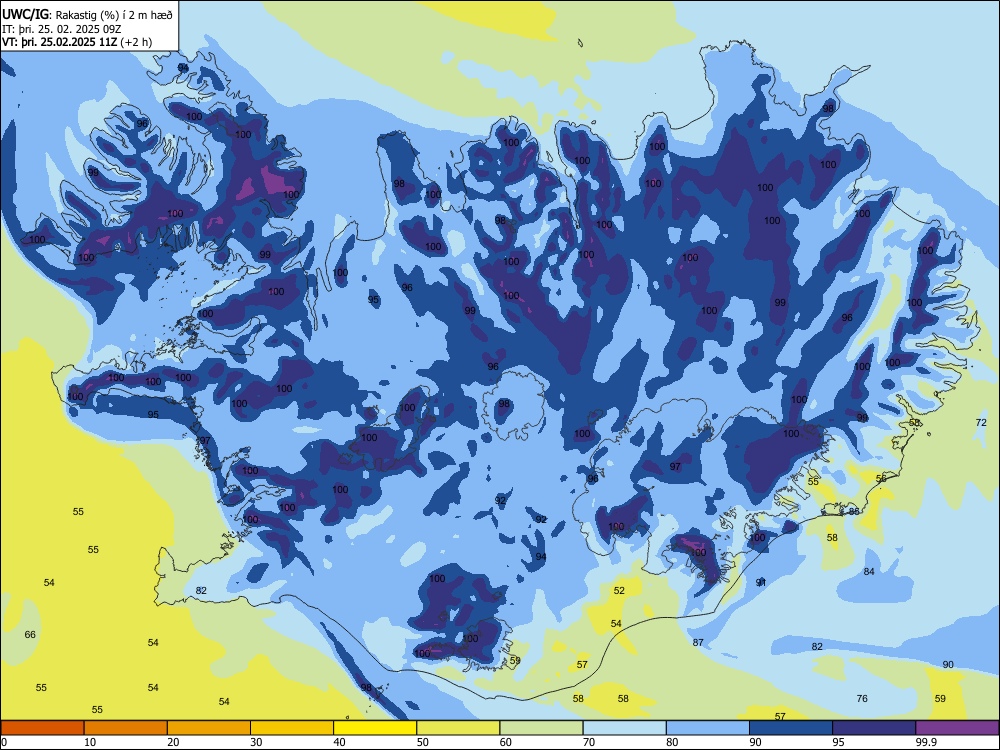Choose the purple legend color above 99.9

pyautogui.click(x=957, y=728)
